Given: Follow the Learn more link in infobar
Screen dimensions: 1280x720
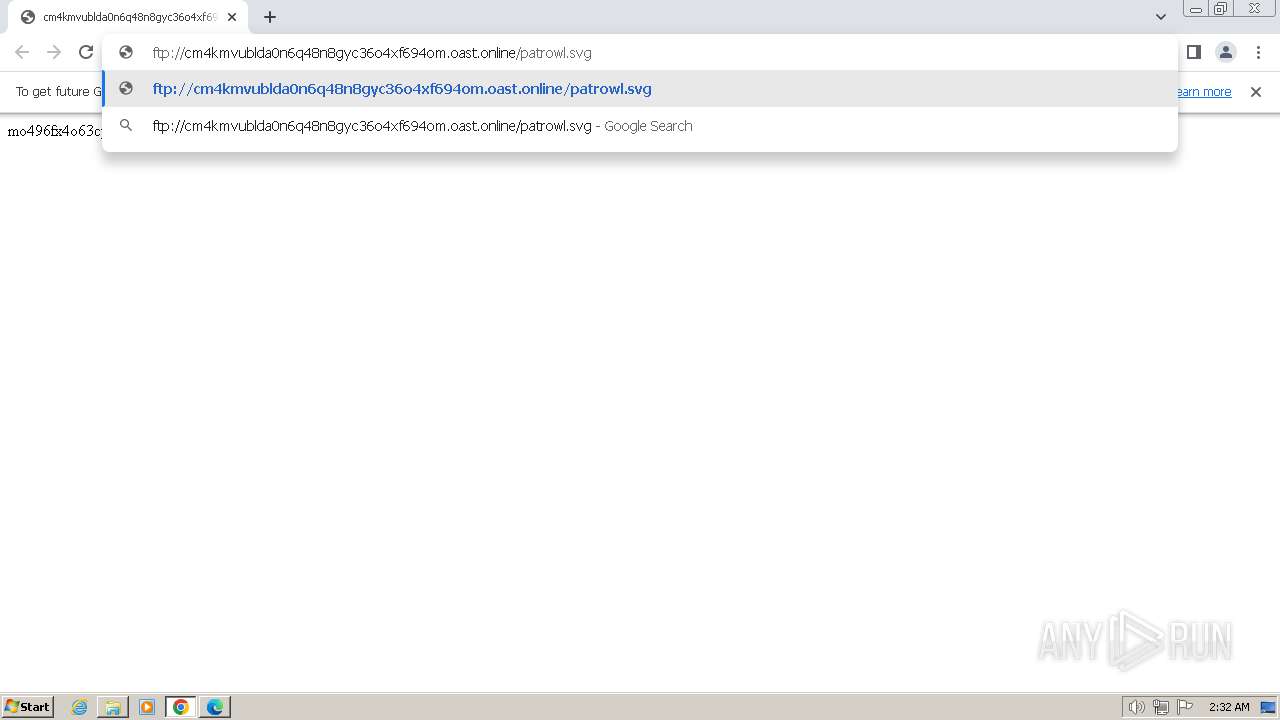Looking at the screenshot, I should point(1203,92).
